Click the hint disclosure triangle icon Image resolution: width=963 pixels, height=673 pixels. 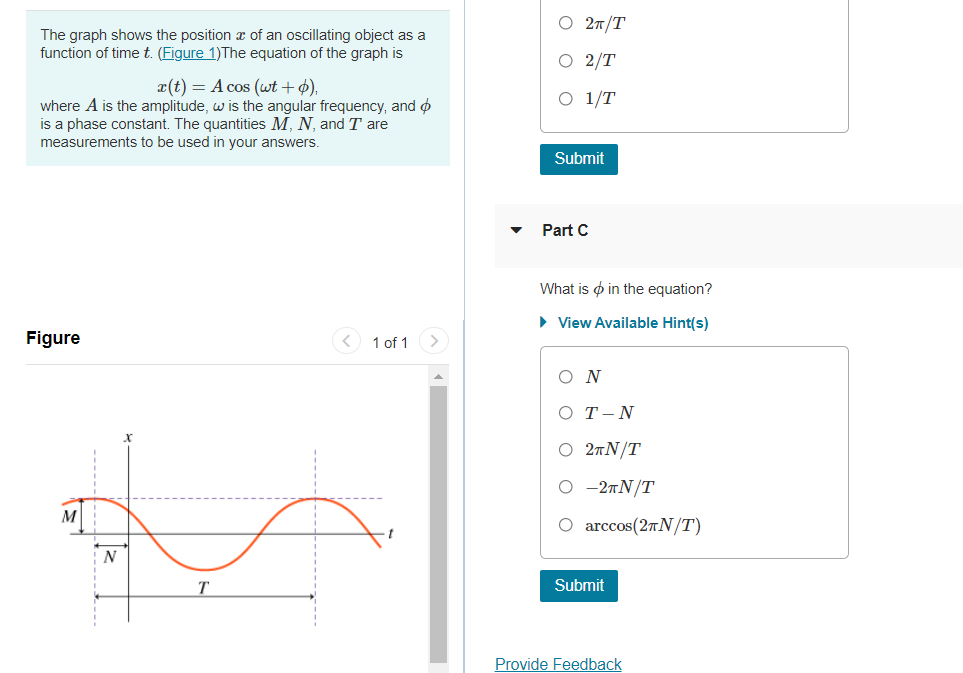coord(543,322)
